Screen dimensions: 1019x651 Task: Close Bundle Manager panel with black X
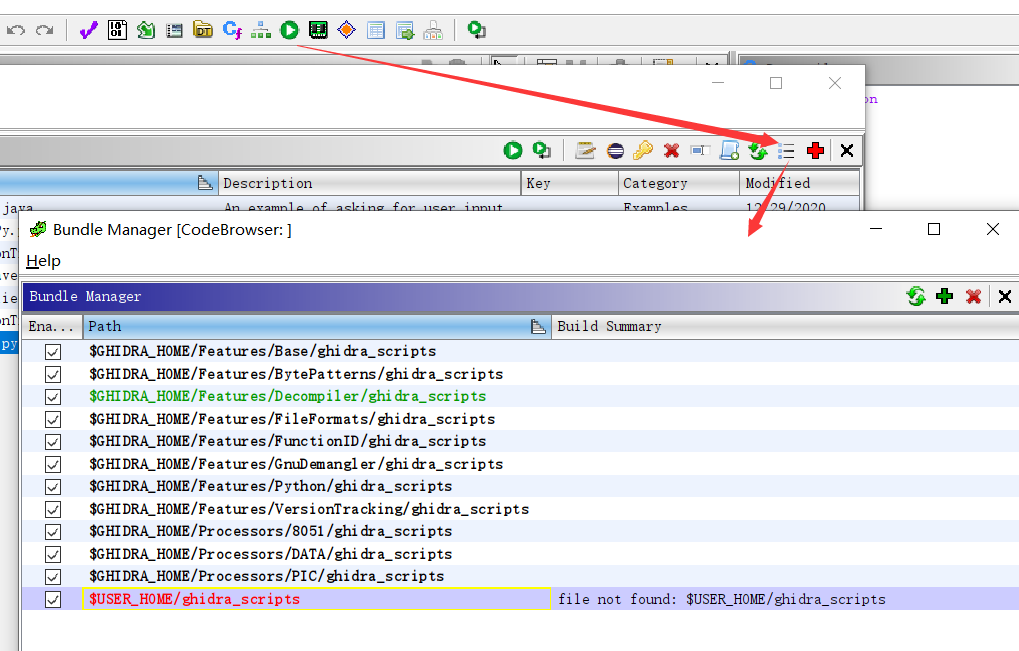click(1005, 296)
